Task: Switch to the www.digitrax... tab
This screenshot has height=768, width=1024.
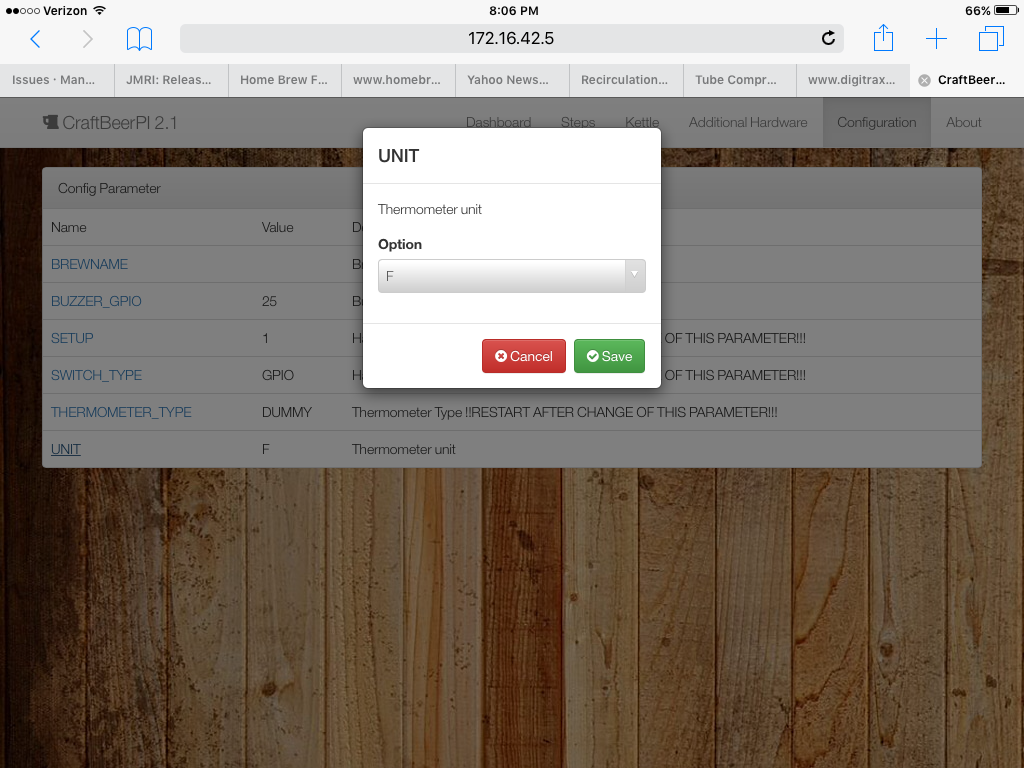Action: (853, 80)
